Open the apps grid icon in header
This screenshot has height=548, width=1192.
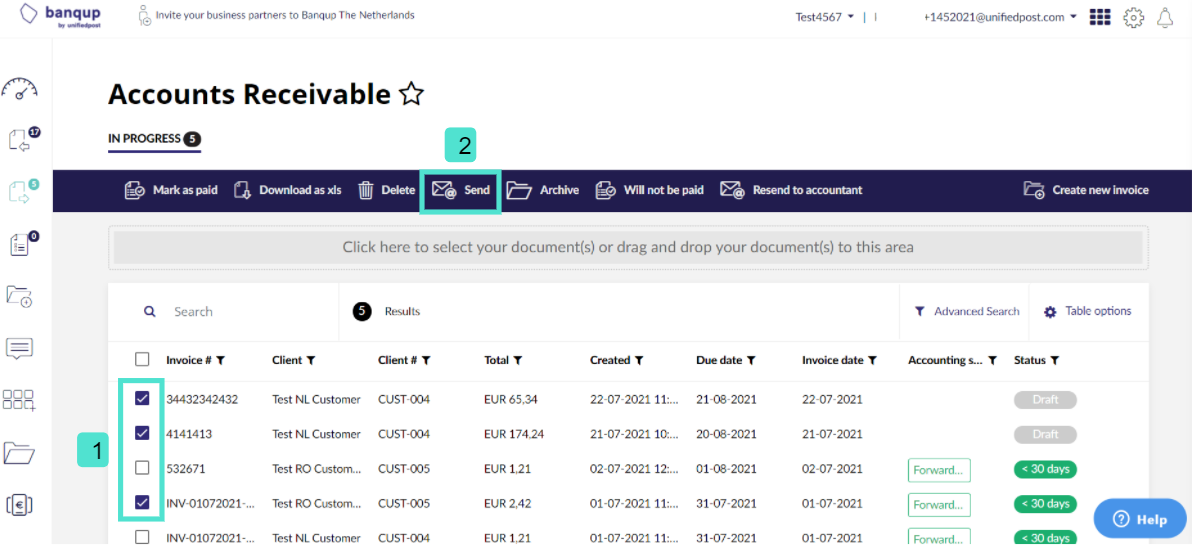click(1100, 17)
